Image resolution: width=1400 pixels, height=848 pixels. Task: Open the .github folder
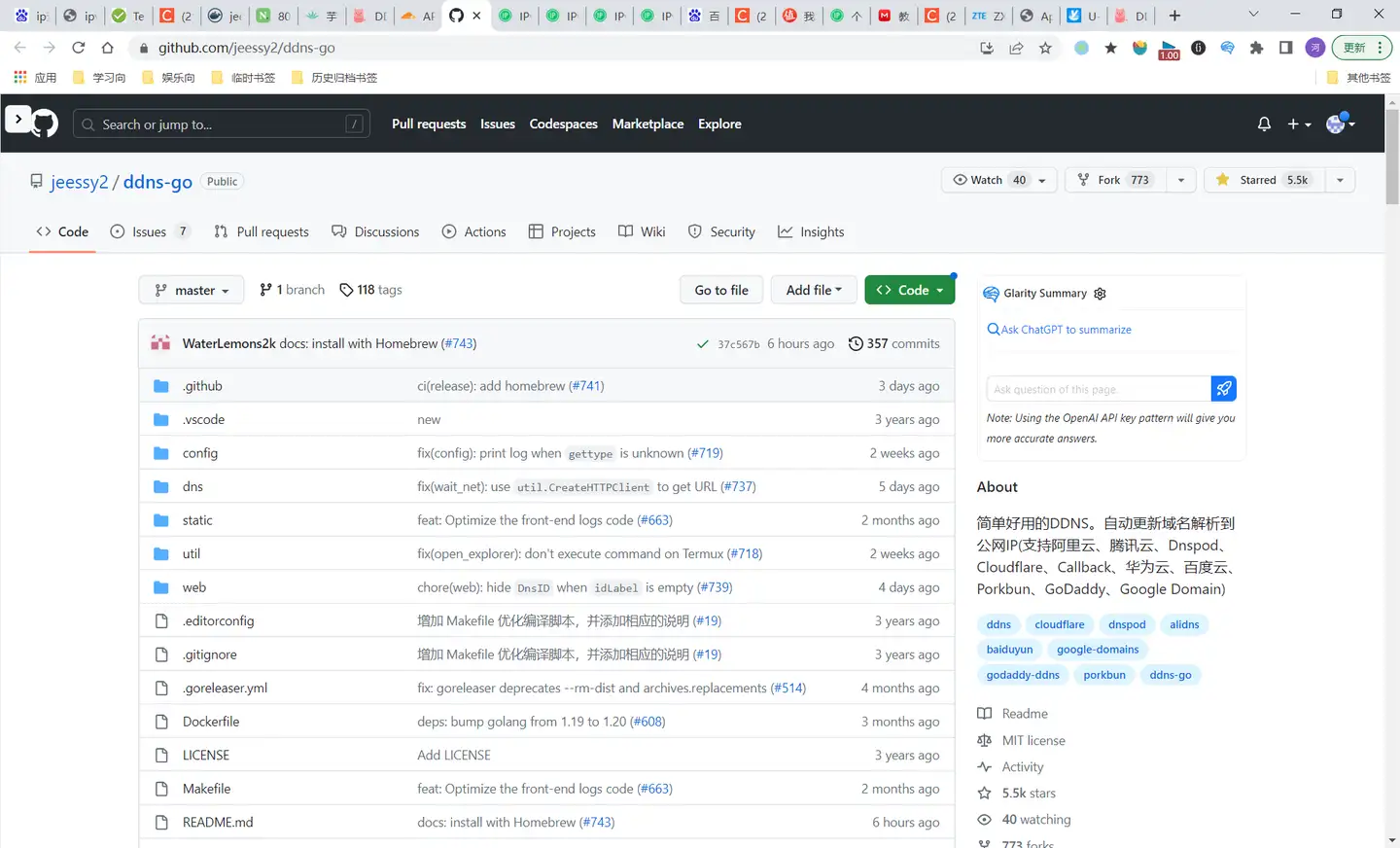pos(202,386)
